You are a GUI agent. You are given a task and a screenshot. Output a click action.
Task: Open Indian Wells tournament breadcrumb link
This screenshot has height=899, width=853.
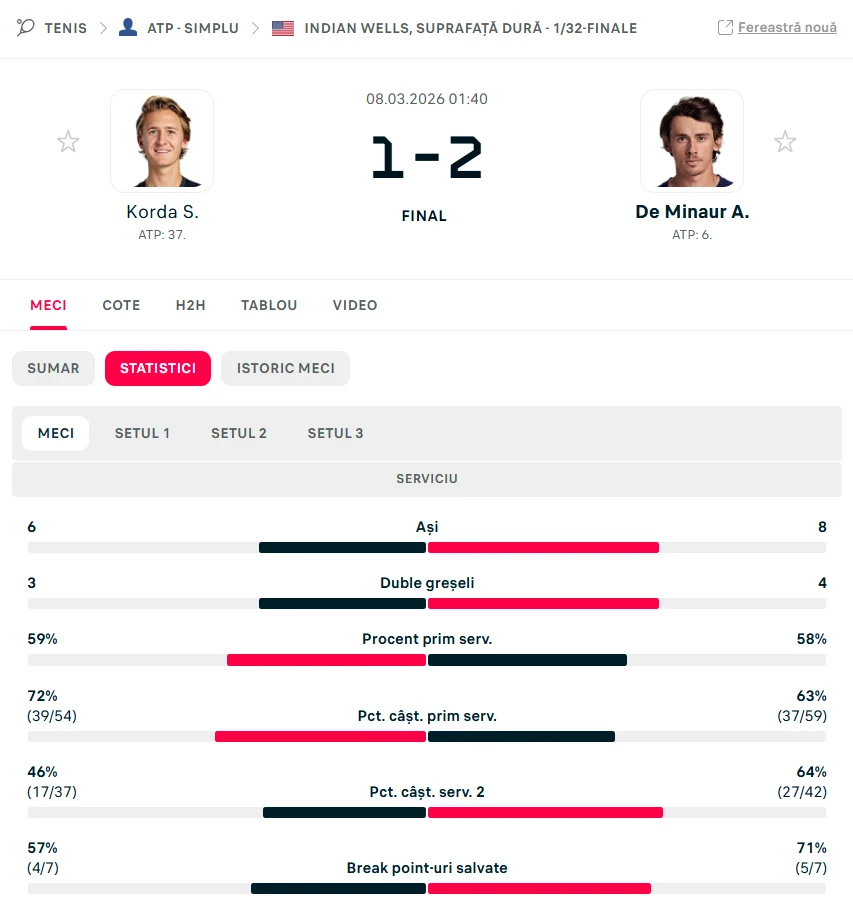(x=470, y=28)
